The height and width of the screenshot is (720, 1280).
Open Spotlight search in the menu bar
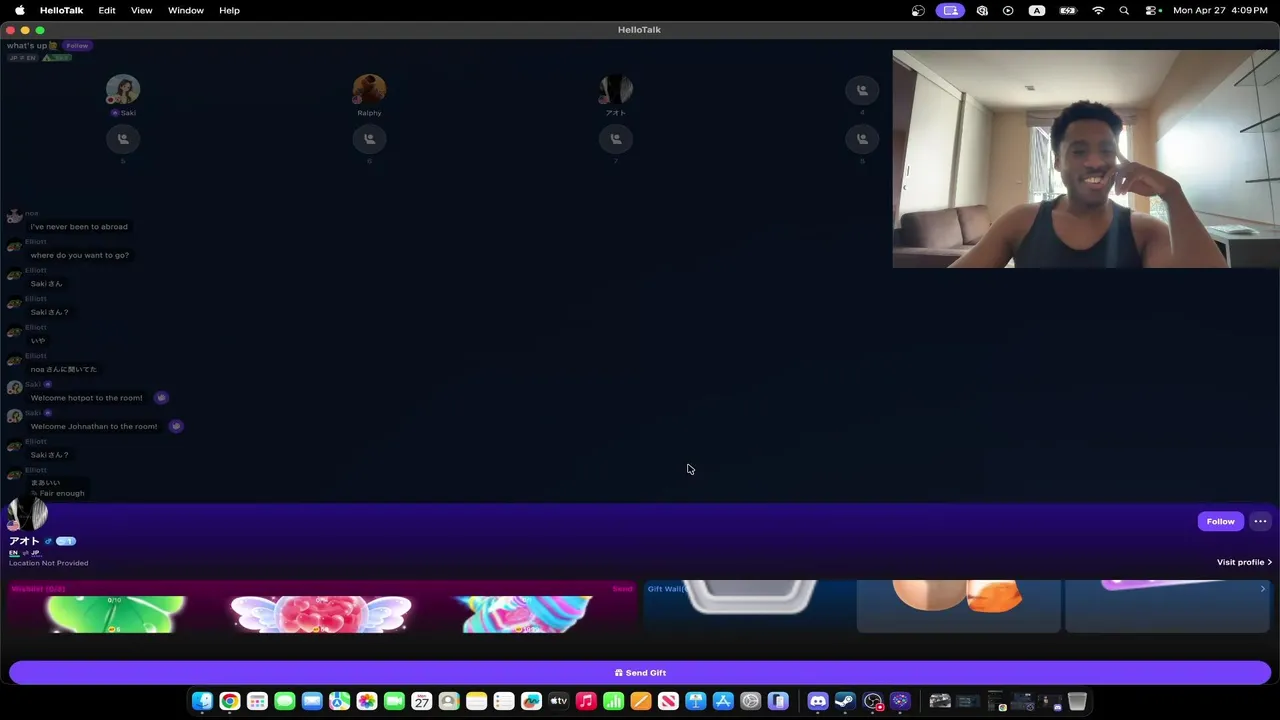coord(1124,10)
